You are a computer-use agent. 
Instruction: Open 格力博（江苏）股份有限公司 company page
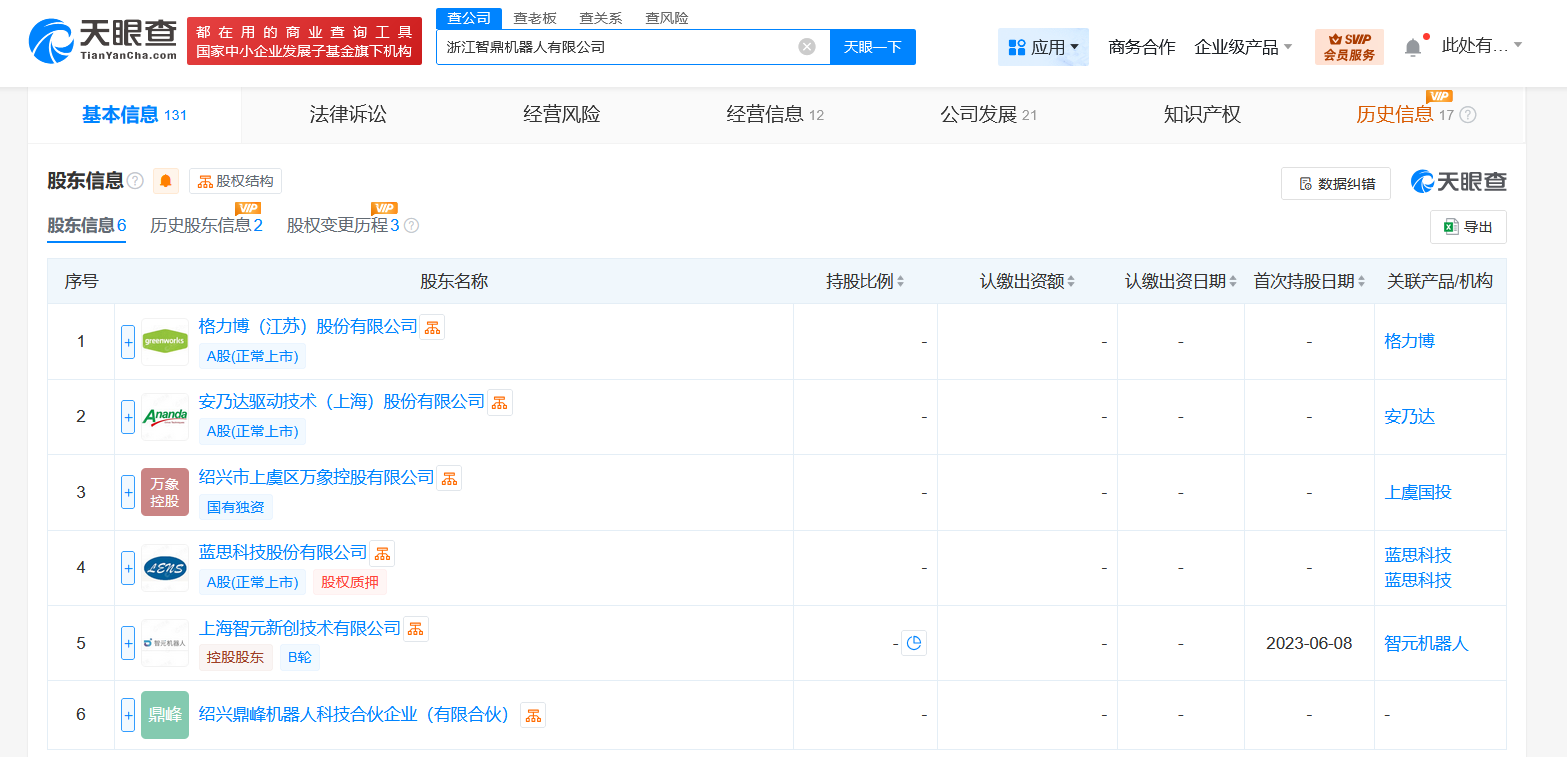tap(308, 326)
